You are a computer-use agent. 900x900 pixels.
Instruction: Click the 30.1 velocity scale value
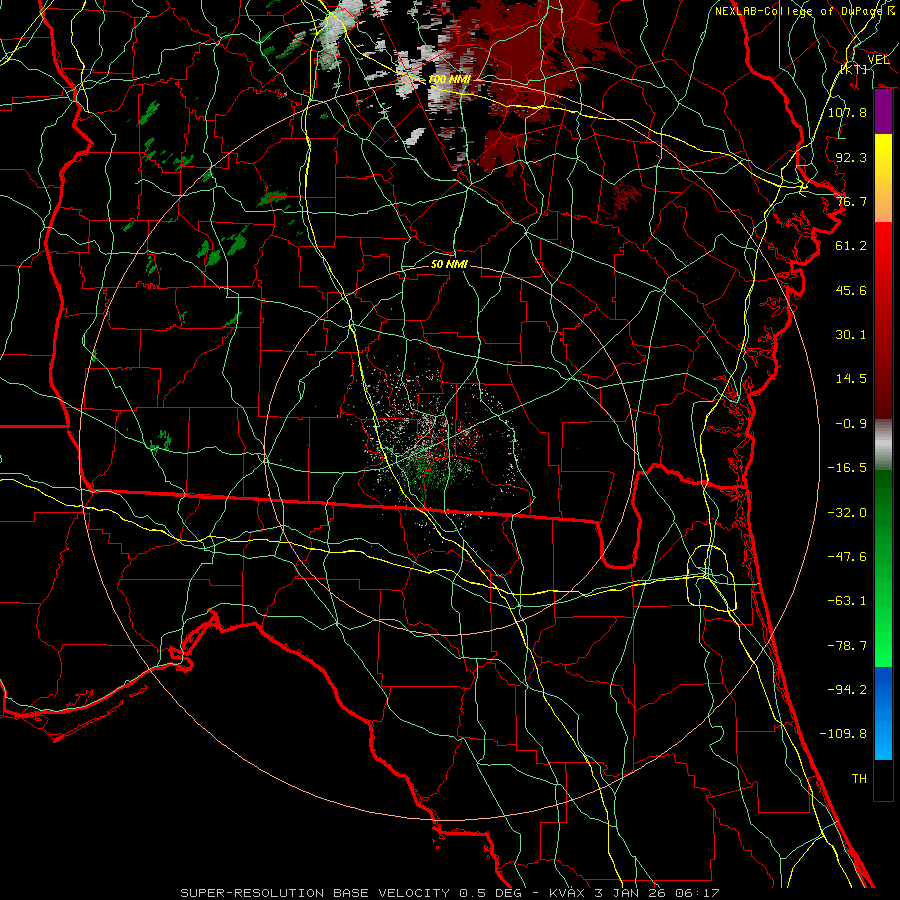pyautogui.click(x=851, y=335)
